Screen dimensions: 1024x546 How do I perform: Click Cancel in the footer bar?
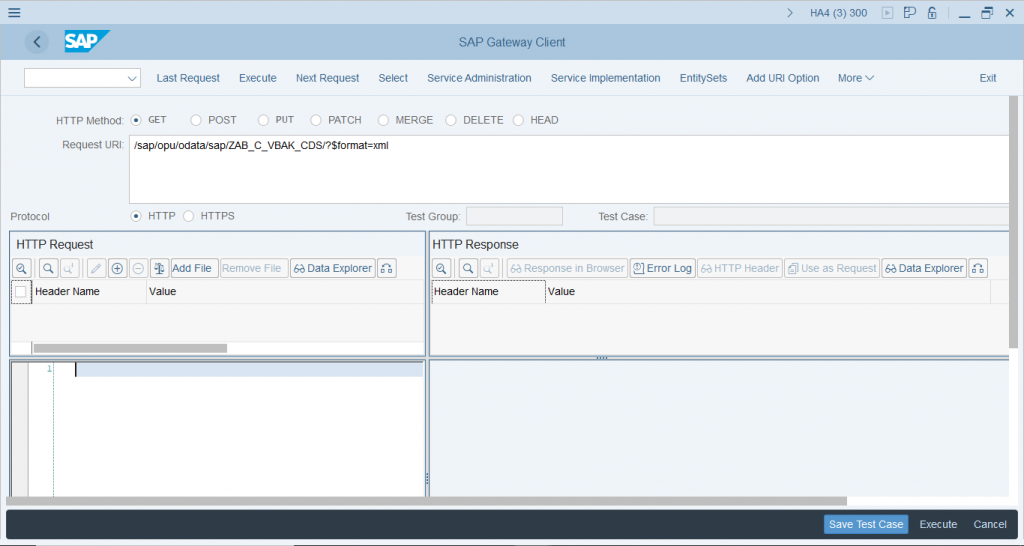pos(990,524)
